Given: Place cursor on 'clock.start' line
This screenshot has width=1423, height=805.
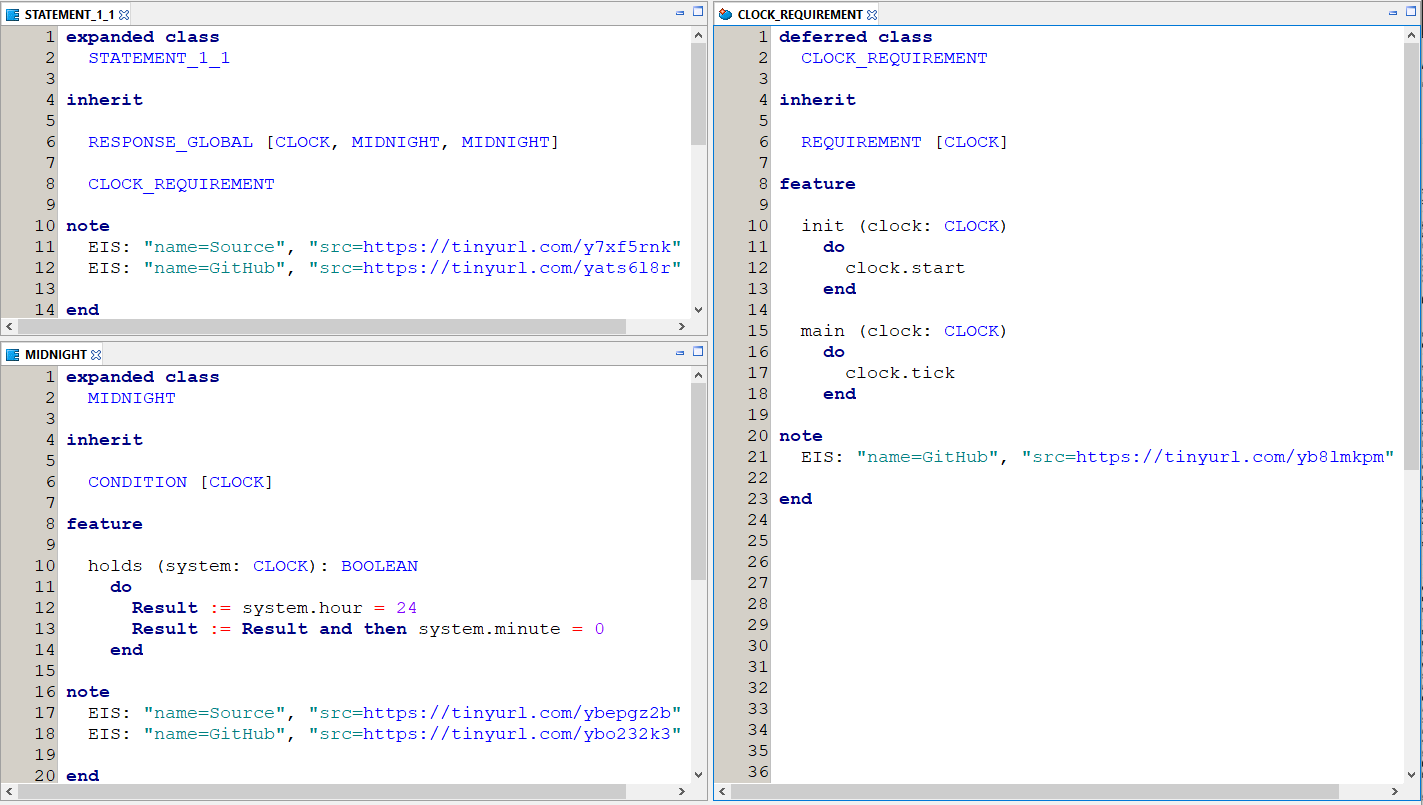Looking at the screenshot, I should pyautogui.click(x=905, y=268).
